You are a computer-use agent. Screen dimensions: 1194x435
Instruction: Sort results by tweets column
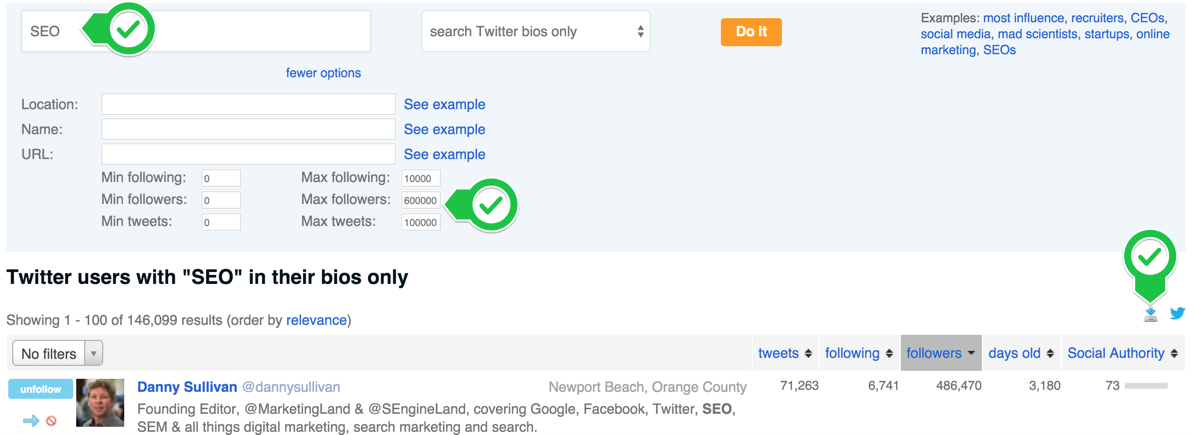pyautogui.click(x=785, y=353)
